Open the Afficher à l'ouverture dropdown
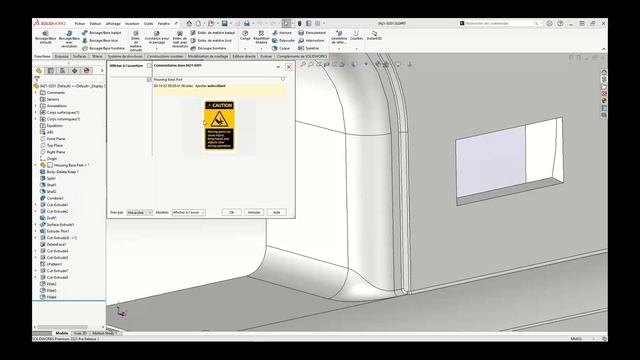640x360 pixels. tap(188, 213)
